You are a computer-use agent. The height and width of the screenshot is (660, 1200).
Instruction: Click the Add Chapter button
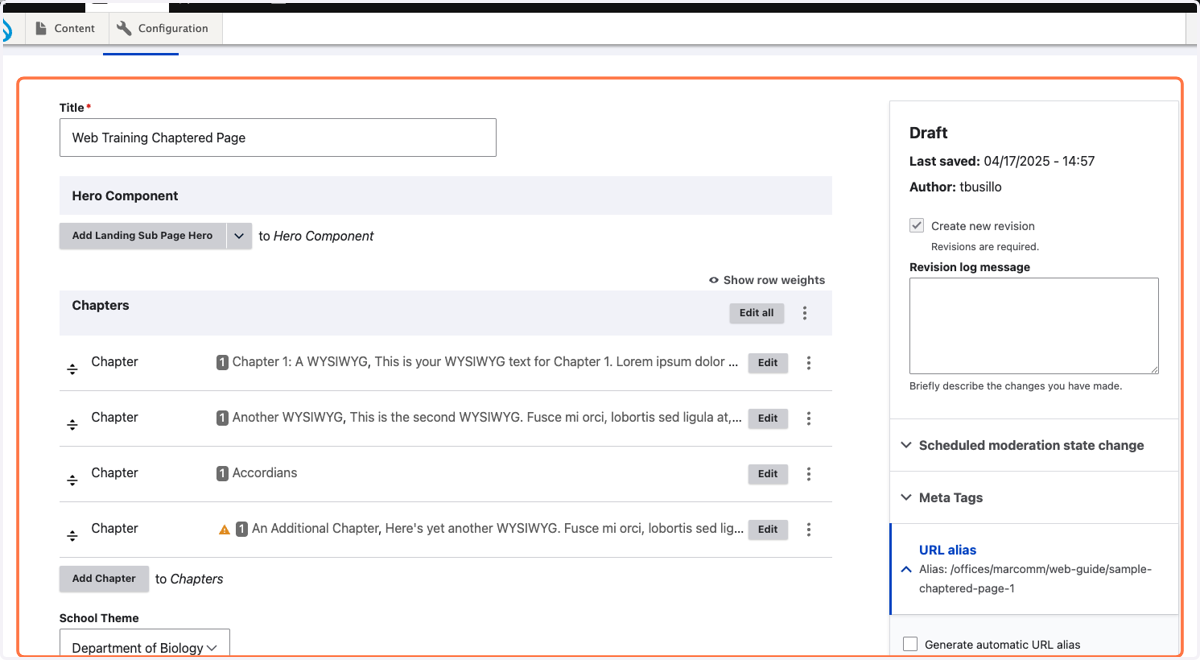coord(104,578)
